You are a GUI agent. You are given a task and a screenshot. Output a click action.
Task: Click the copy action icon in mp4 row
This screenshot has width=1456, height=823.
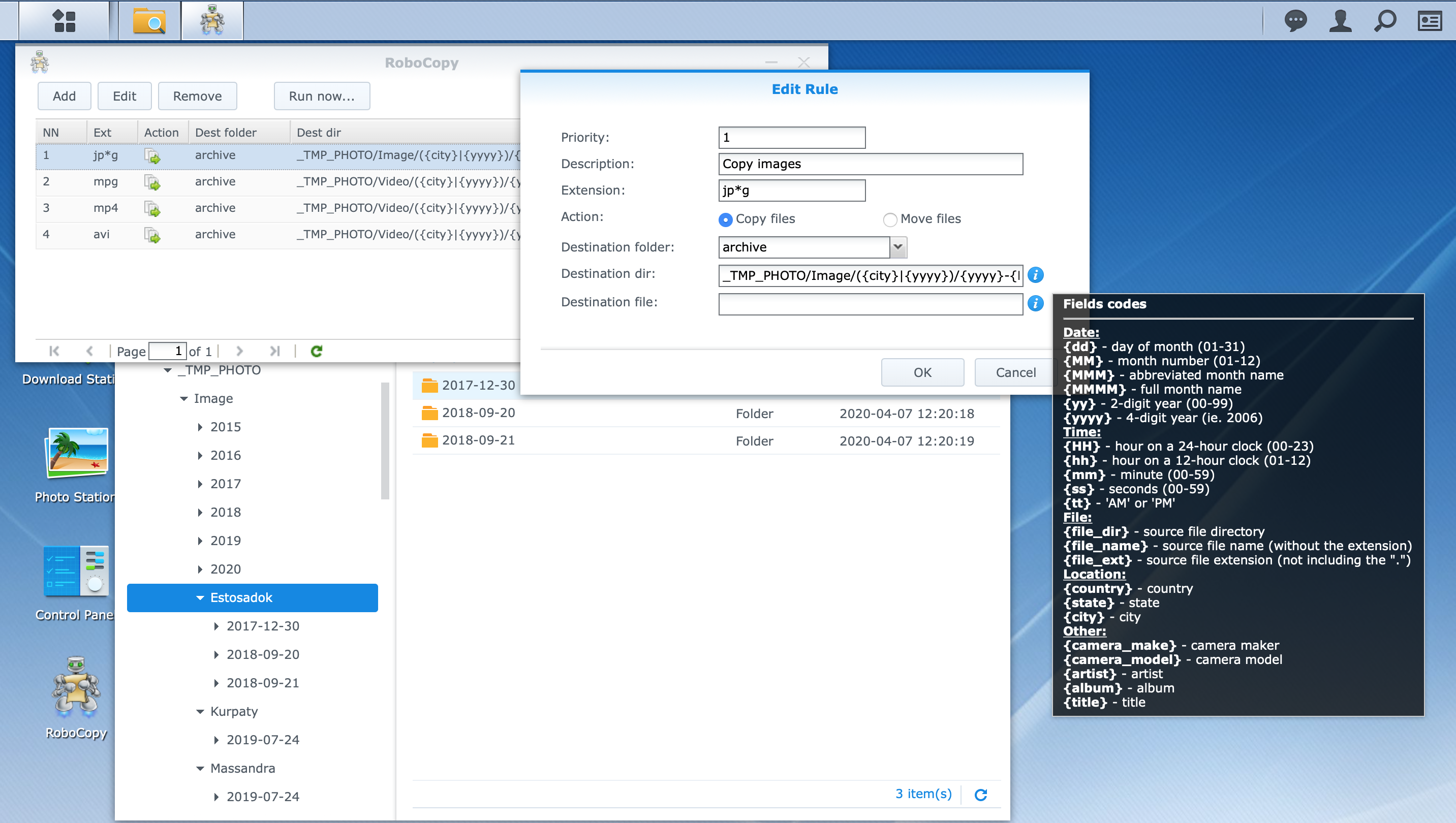[x=152, y=209]
